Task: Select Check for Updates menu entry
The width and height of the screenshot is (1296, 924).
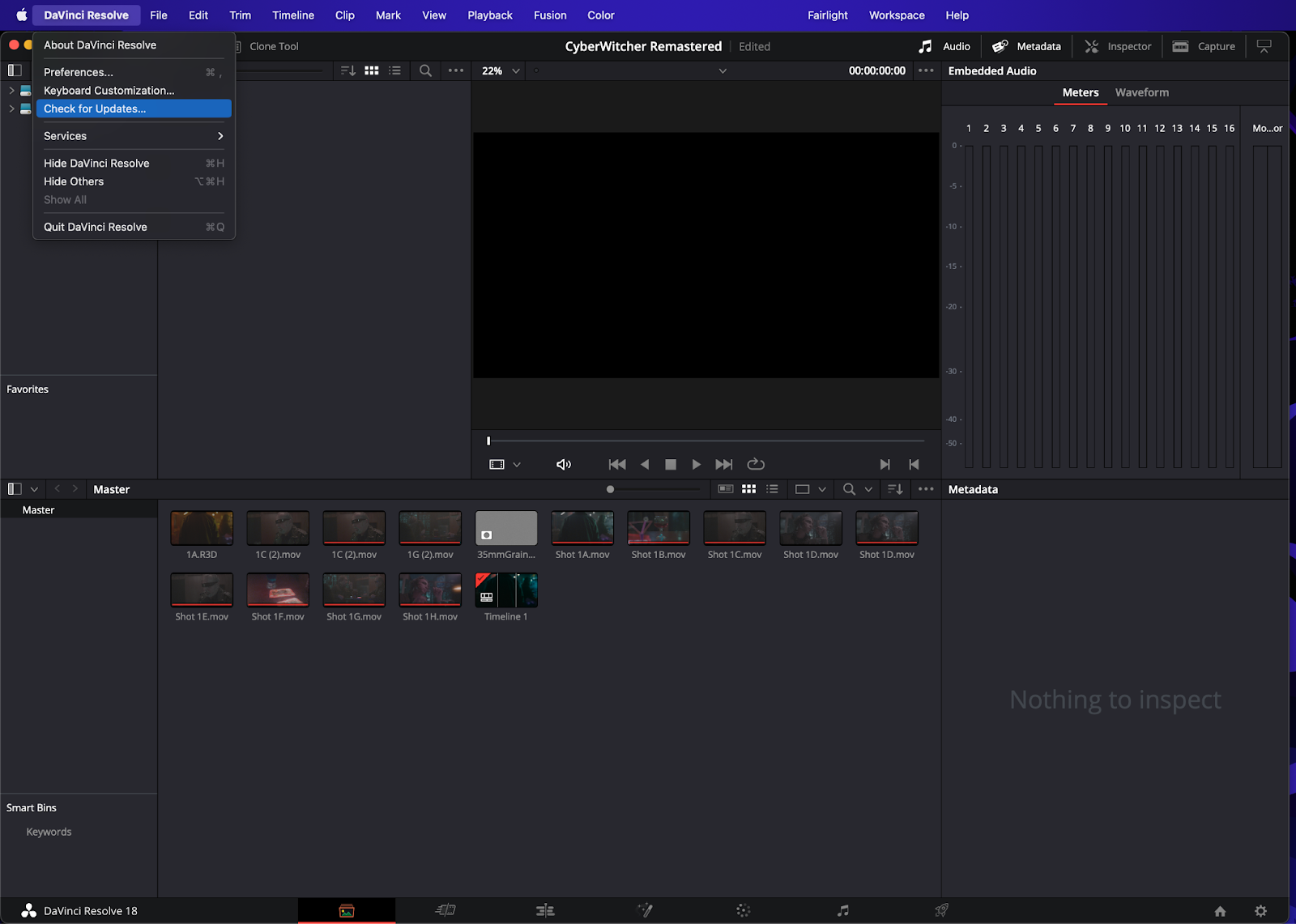Action: click(x=134, y=109)
